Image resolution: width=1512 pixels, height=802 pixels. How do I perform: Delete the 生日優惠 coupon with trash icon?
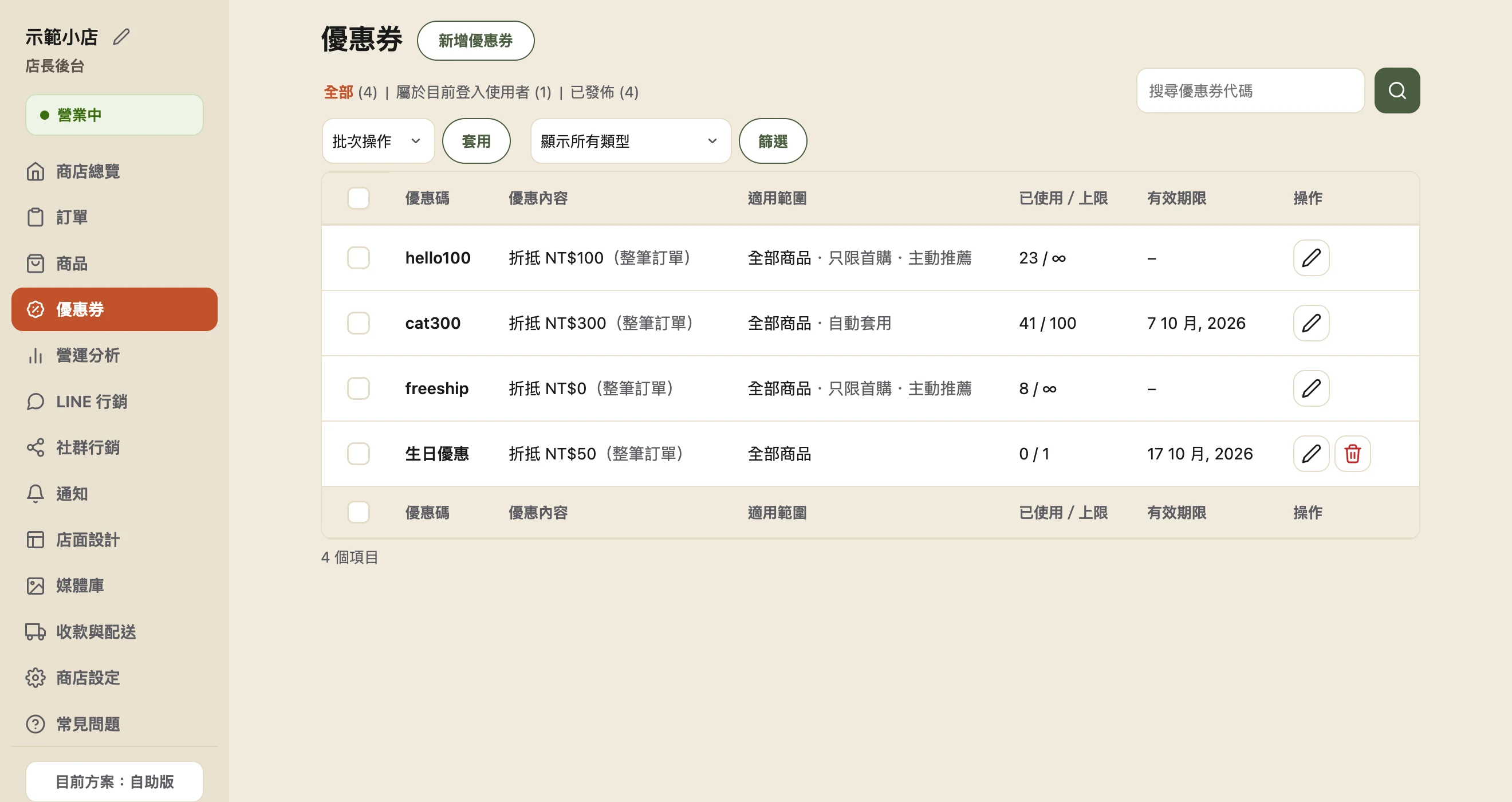[1352, 454]
